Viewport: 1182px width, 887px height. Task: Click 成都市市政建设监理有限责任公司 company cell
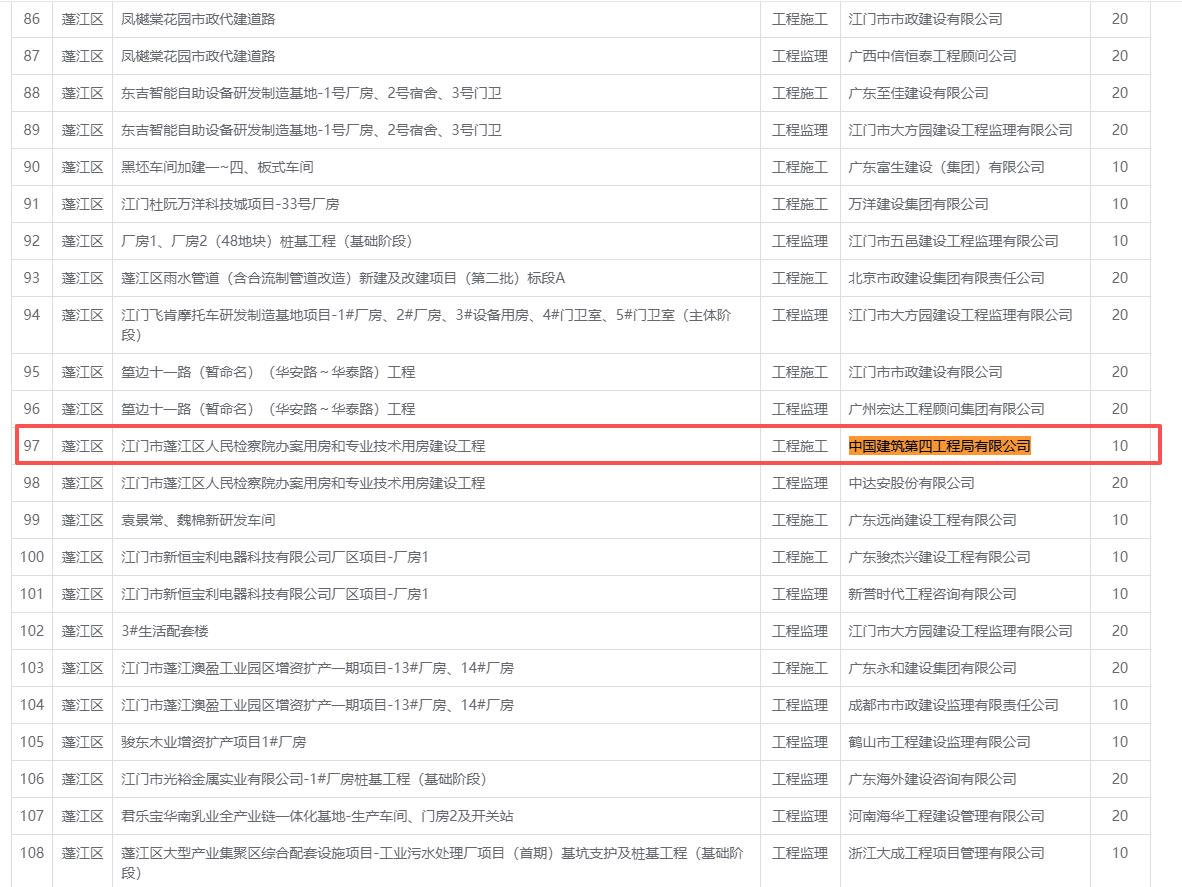coord(953,705)
